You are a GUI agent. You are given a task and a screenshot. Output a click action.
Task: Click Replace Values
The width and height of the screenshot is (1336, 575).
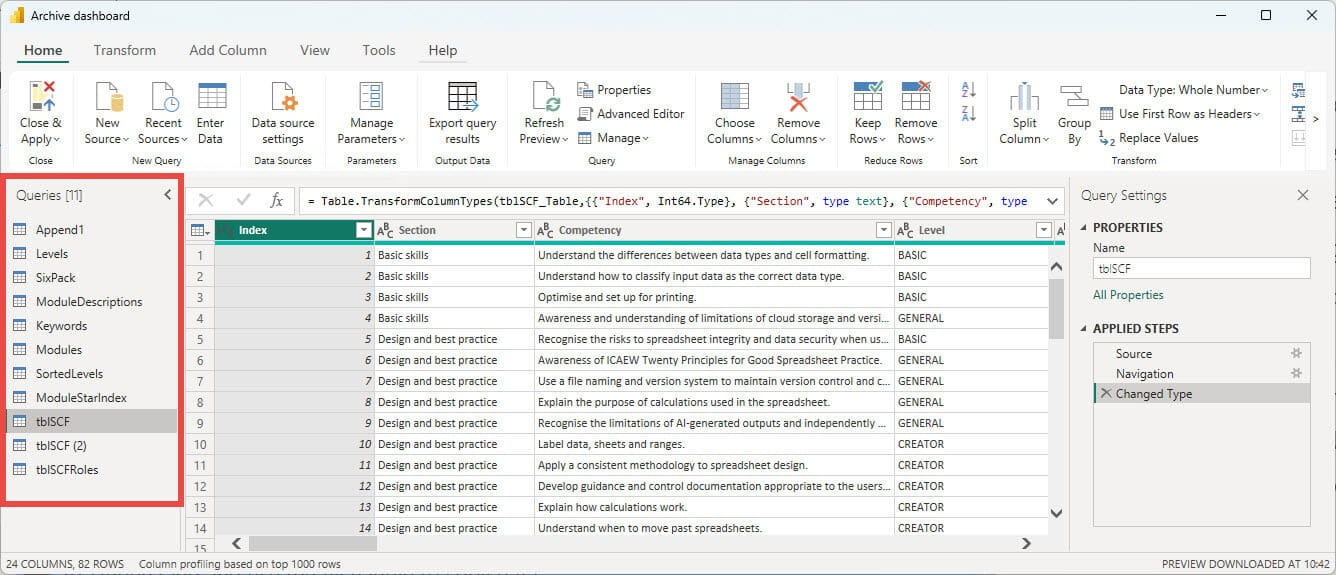click(1149, 138)
